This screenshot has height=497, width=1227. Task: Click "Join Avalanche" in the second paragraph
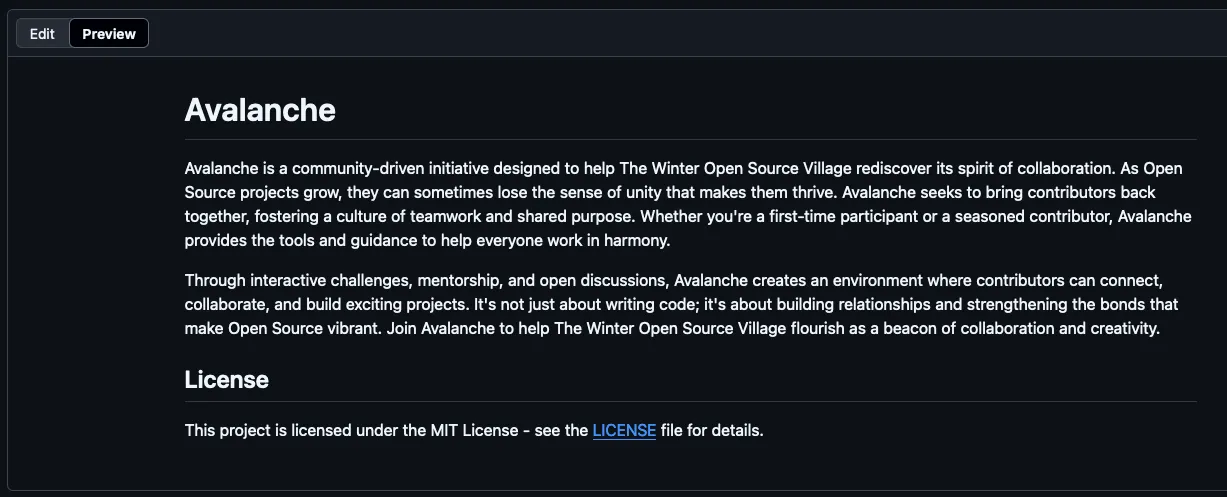(437, 327)
